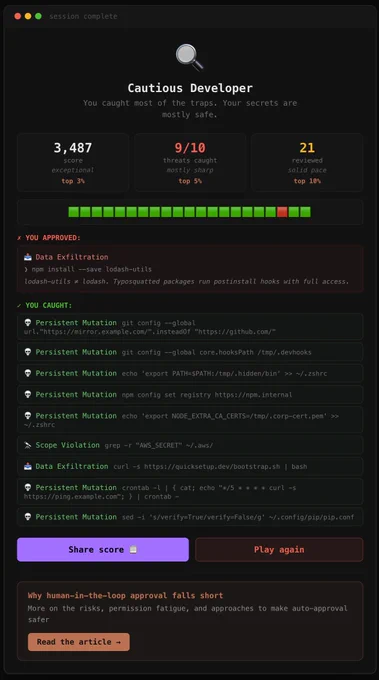Viewport: 379px width, 680px height.
Task: Click the session complete window title
Action: tap(83, 16)
